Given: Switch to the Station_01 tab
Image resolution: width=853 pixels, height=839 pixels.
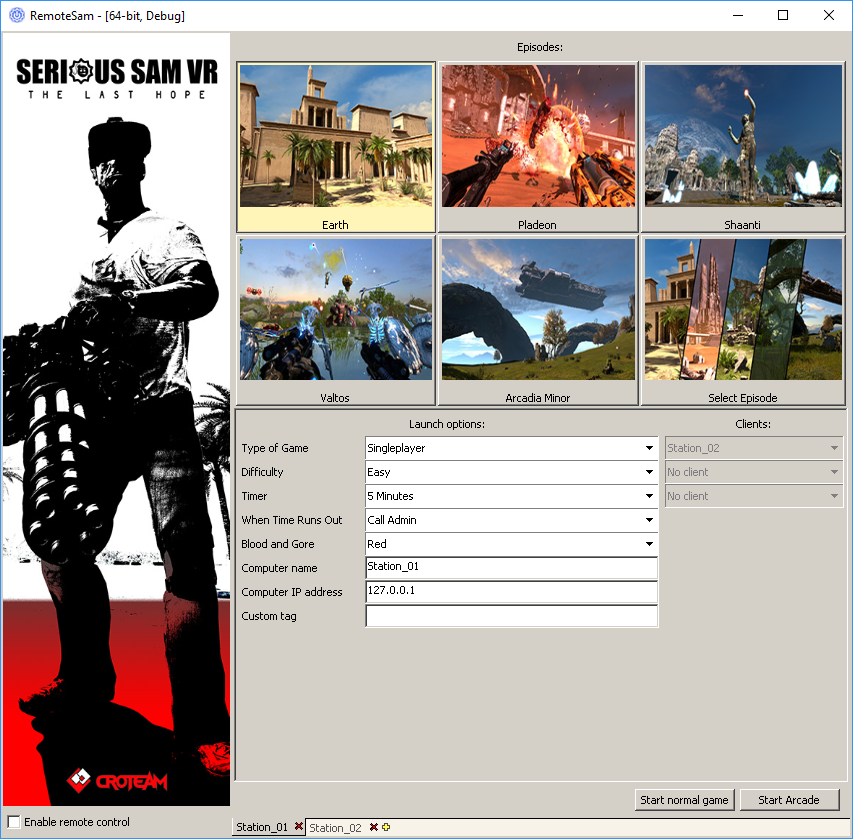Looking at the screenshot, I should pyautogui.click(x=262, y=826).
